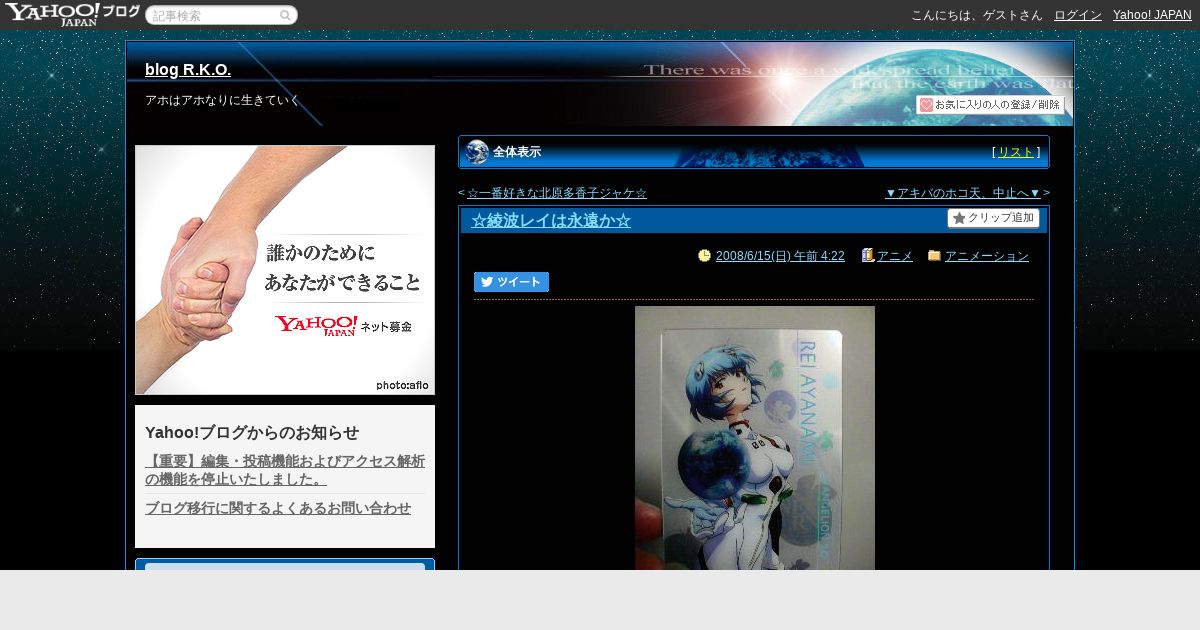Image resolution: width=1200 pixels, height=630 pixels.
Task: Open 【重要】編集・投稿機能 notice link
Action: (x=285, y=470)
